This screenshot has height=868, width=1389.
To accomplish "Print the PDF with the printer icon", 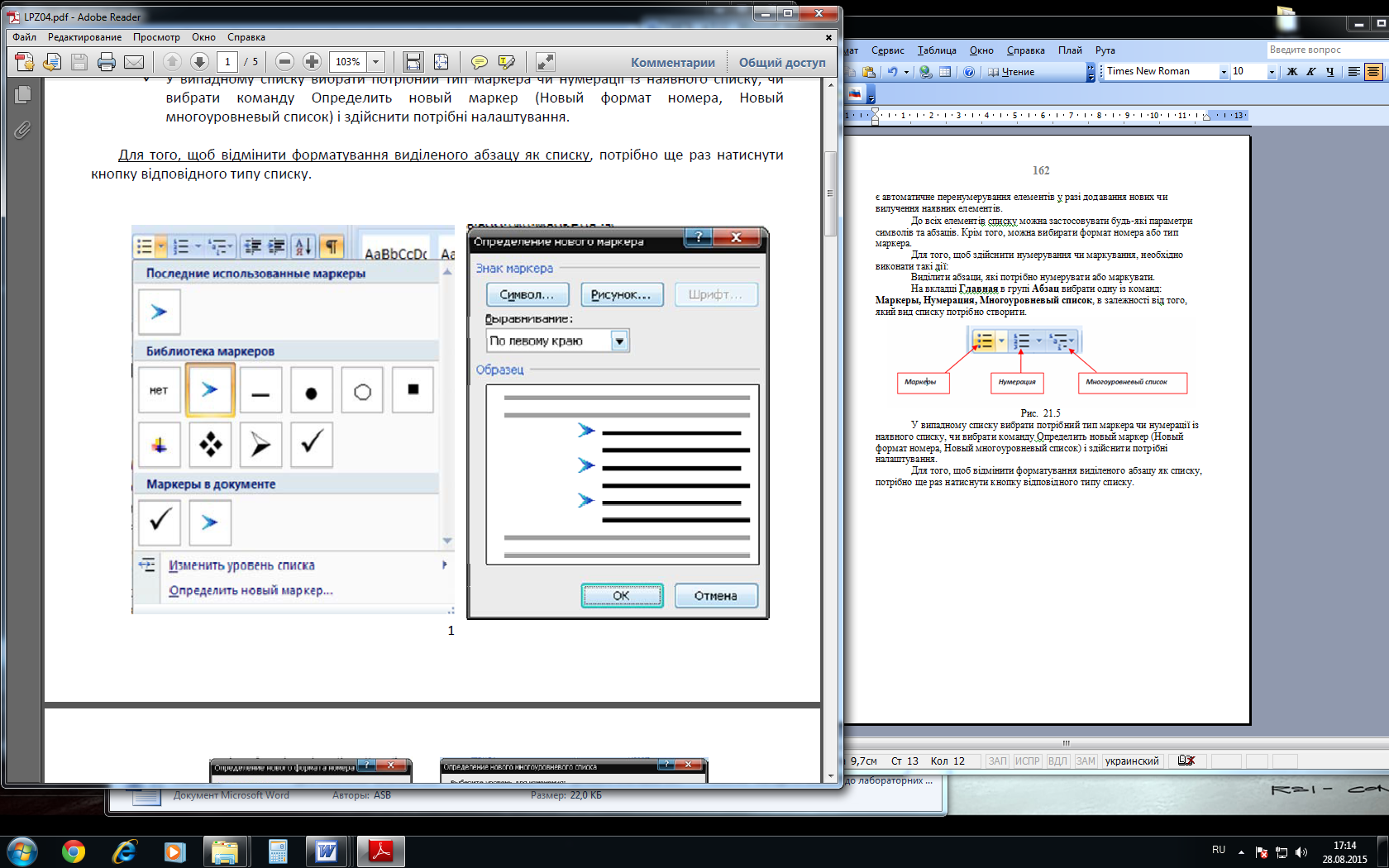I will click(107, 62).
